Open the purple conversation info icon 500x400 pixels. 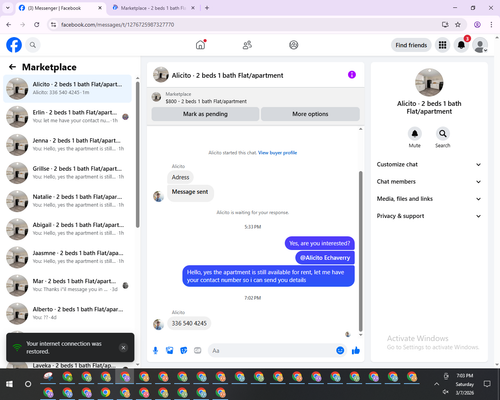point(352,75)
